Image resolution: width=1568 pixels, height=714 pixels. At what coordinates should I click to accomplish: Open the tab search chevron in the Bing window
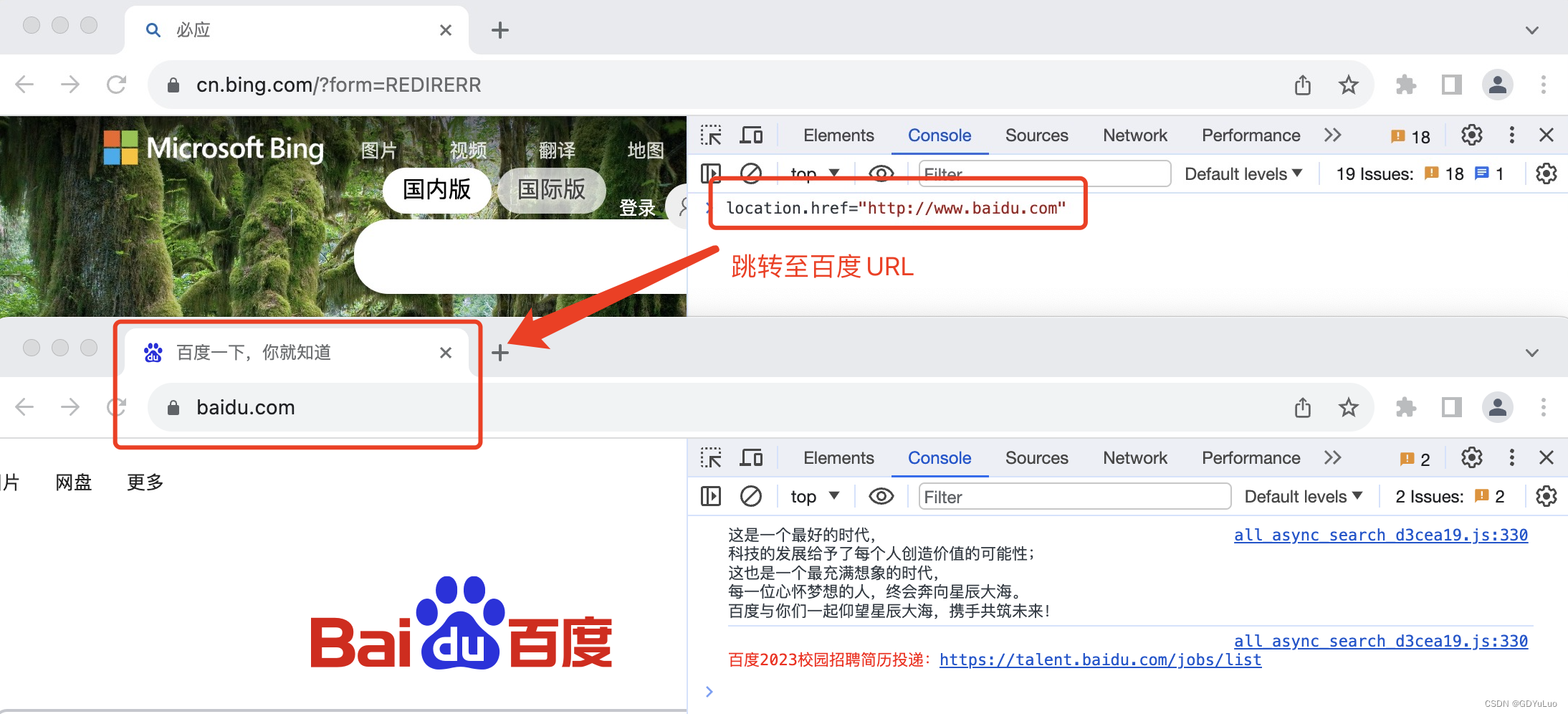click(x=1532, y=30)
